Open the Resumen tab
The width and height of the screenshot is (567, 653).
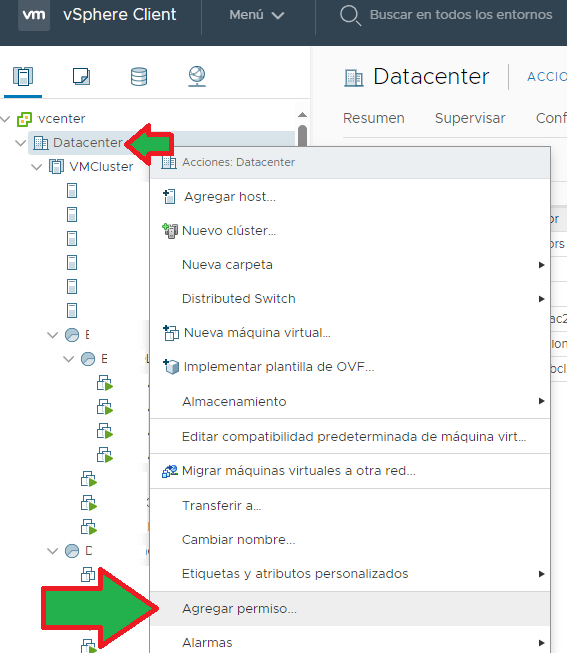[374, 118]
